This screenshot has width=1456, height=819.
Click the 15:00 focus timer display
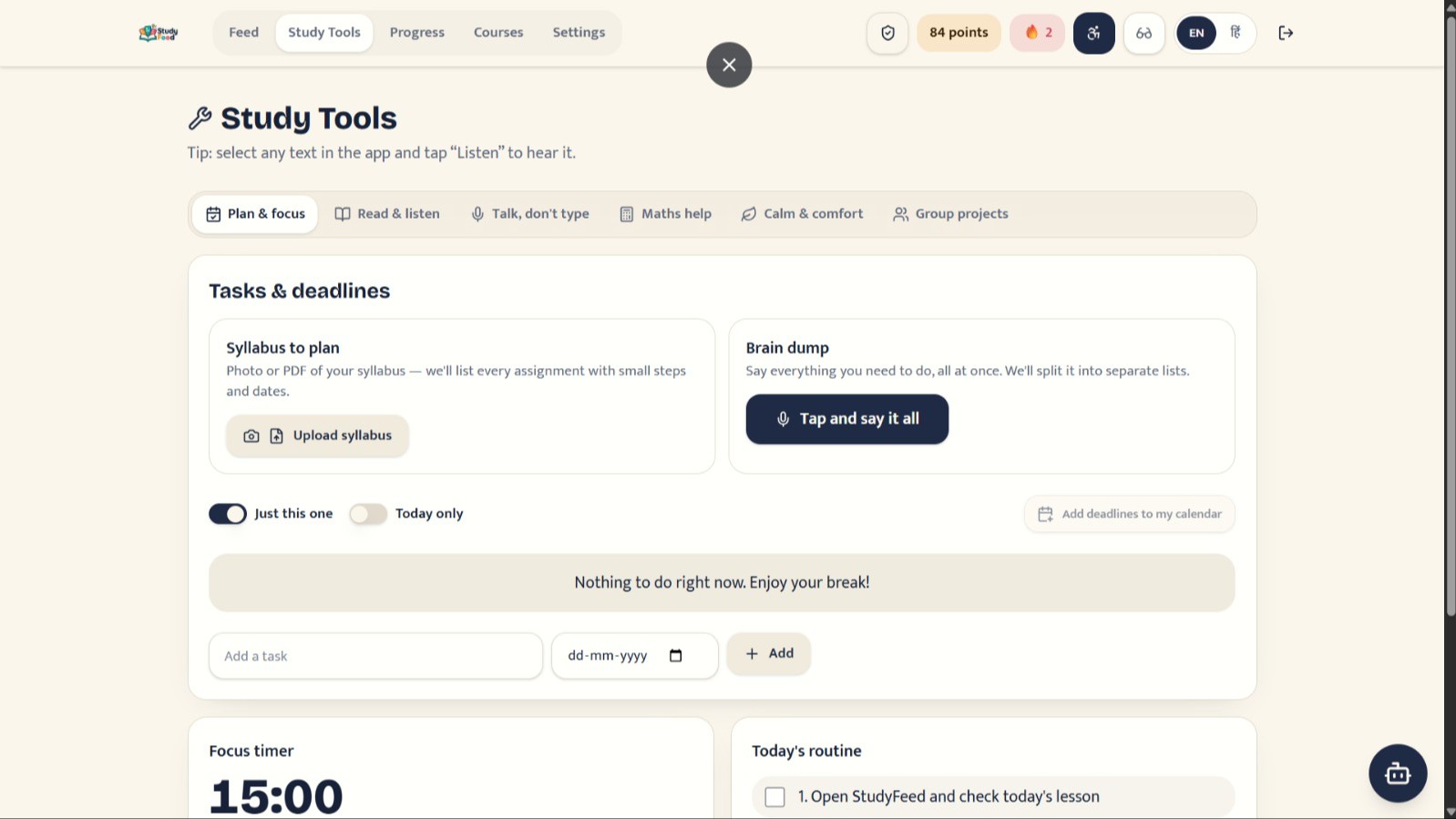click(x=276, y=796)
